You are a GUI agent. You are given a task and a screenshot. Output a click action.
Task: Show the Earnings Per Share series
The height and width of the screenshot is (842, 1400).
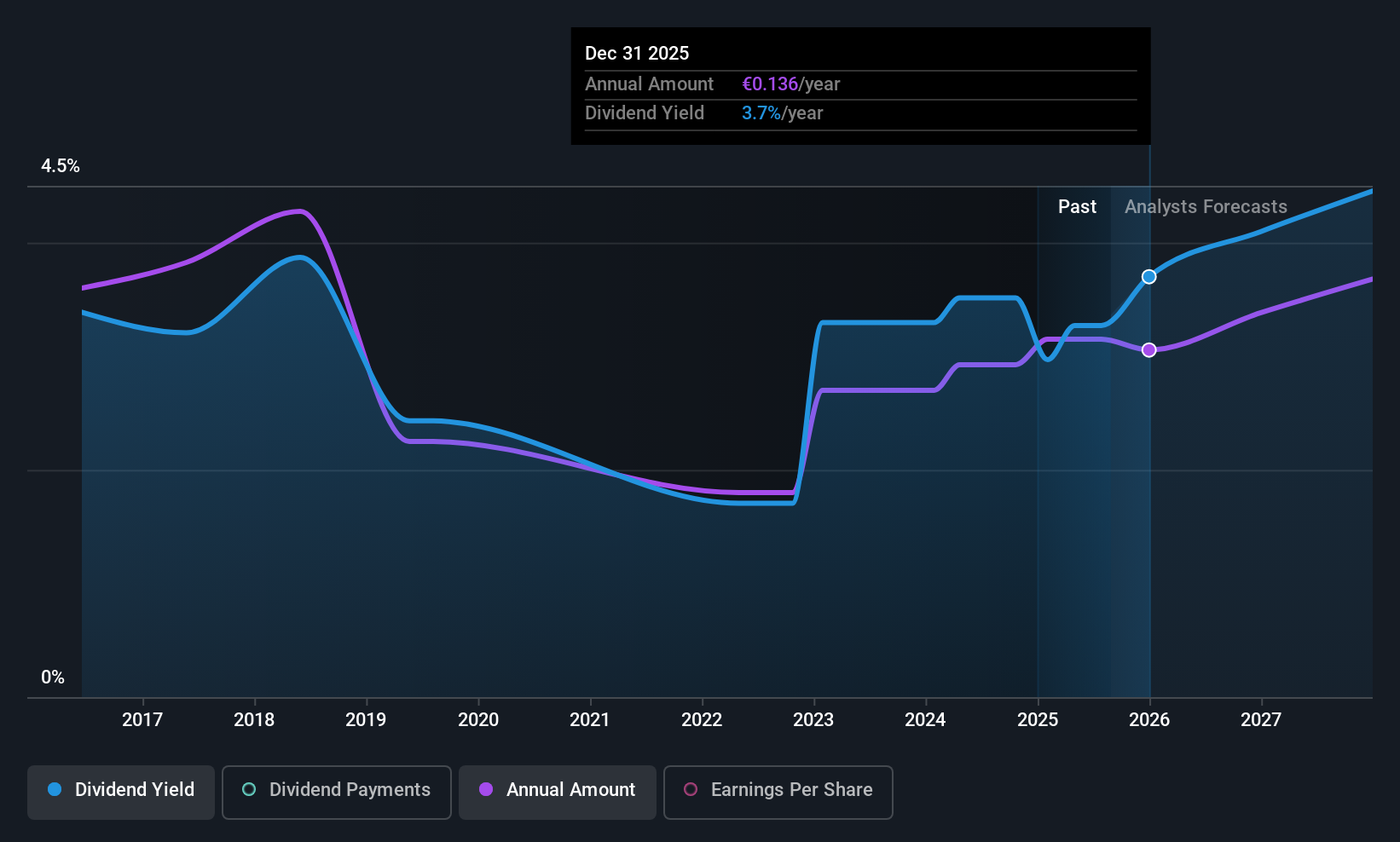tap(778, 792)
